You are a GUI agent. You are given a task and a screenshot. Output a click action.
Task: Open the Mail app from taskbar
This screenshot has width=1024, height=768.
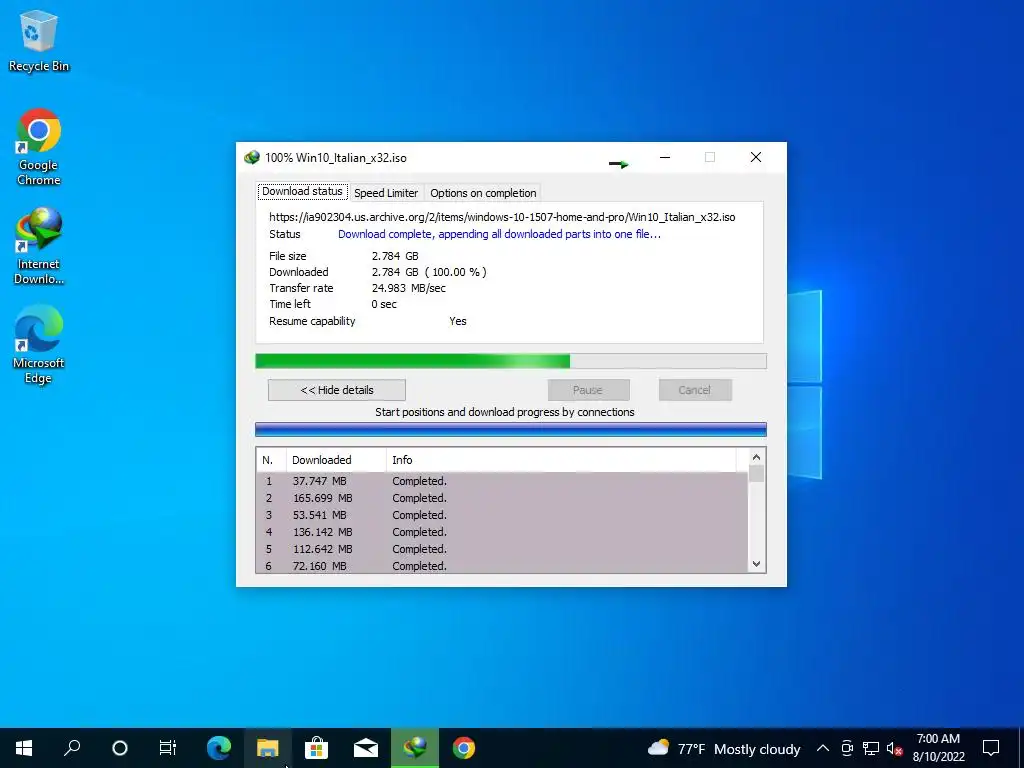(366, 748)
